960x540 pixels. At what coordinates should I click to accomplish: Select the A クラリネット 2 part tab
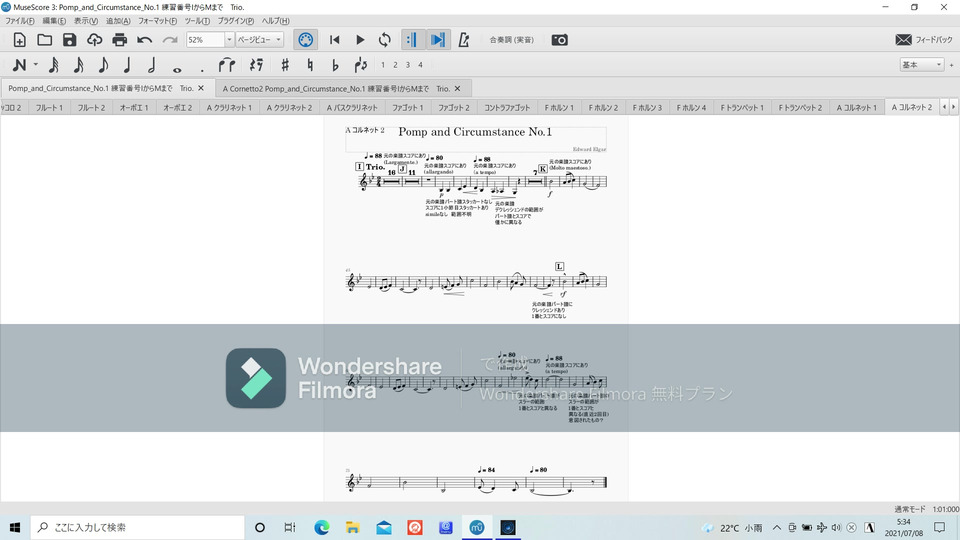click(290, 108)
